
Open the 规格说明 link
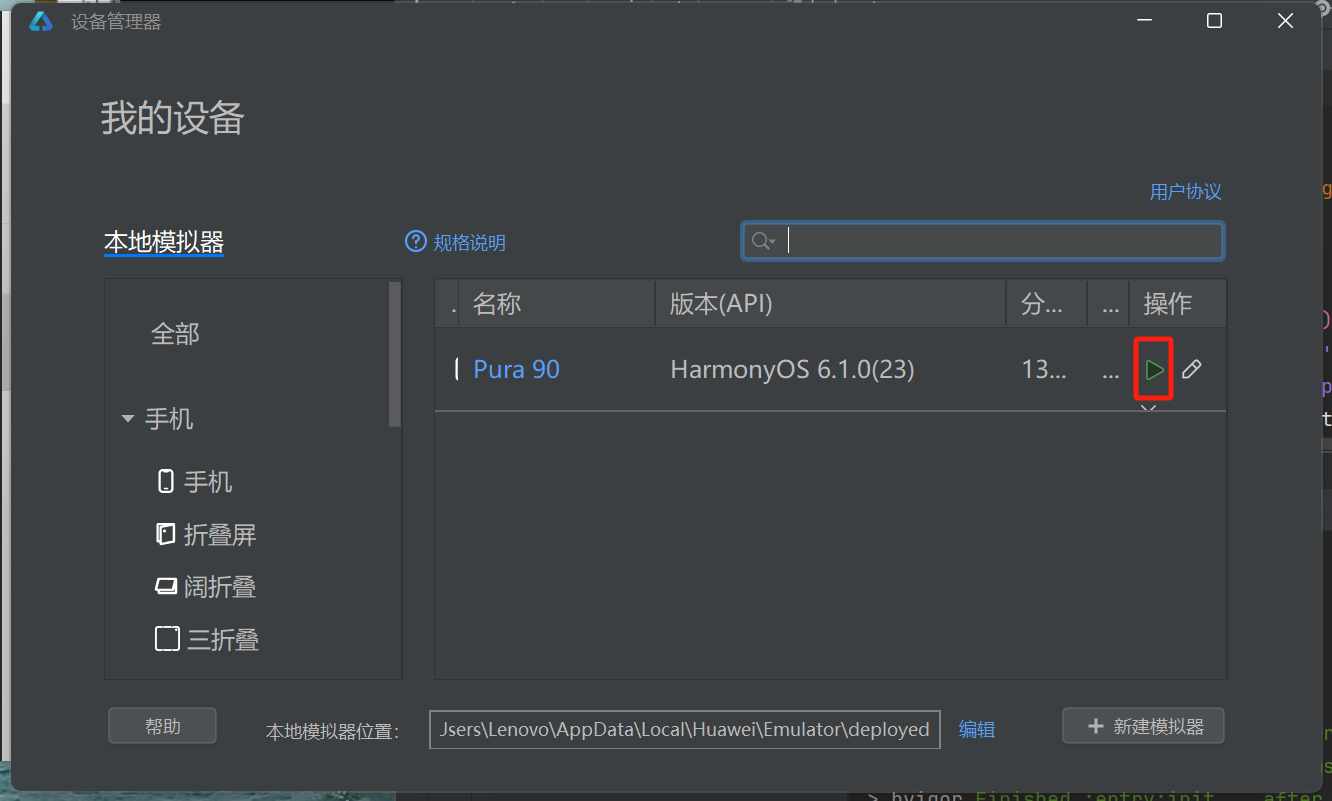point(469,243)
